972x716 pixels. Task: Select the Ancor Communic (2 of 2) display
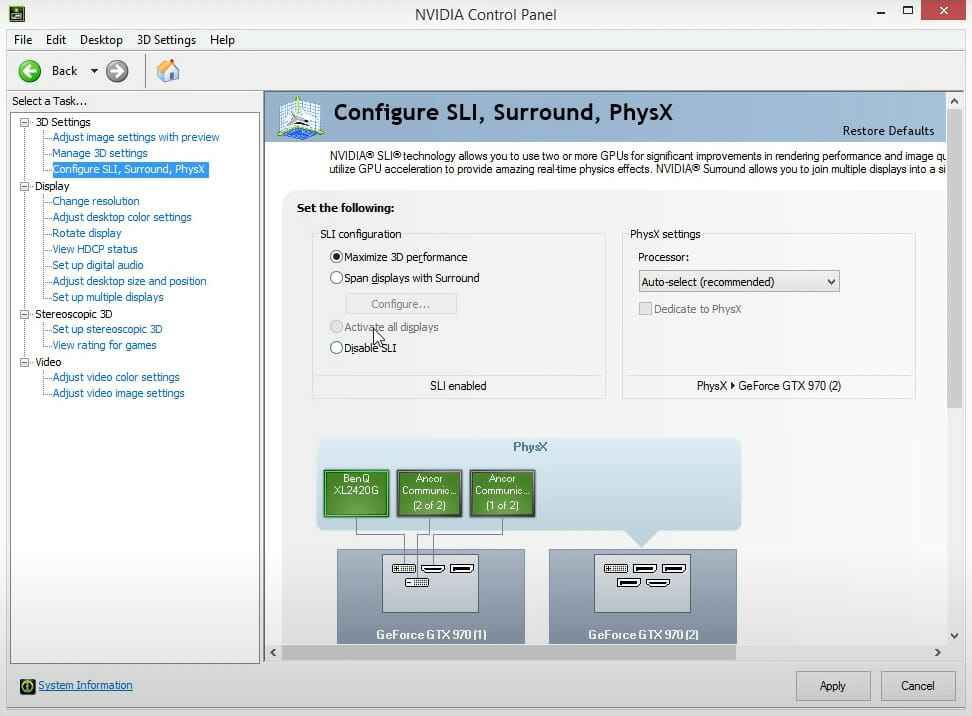point(429,493)
